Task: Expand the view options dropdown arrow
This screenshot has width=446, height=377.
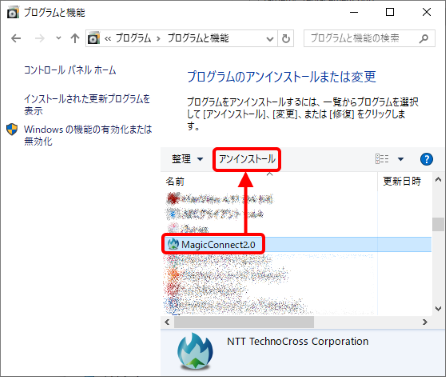Action: [x=401, y=159]
